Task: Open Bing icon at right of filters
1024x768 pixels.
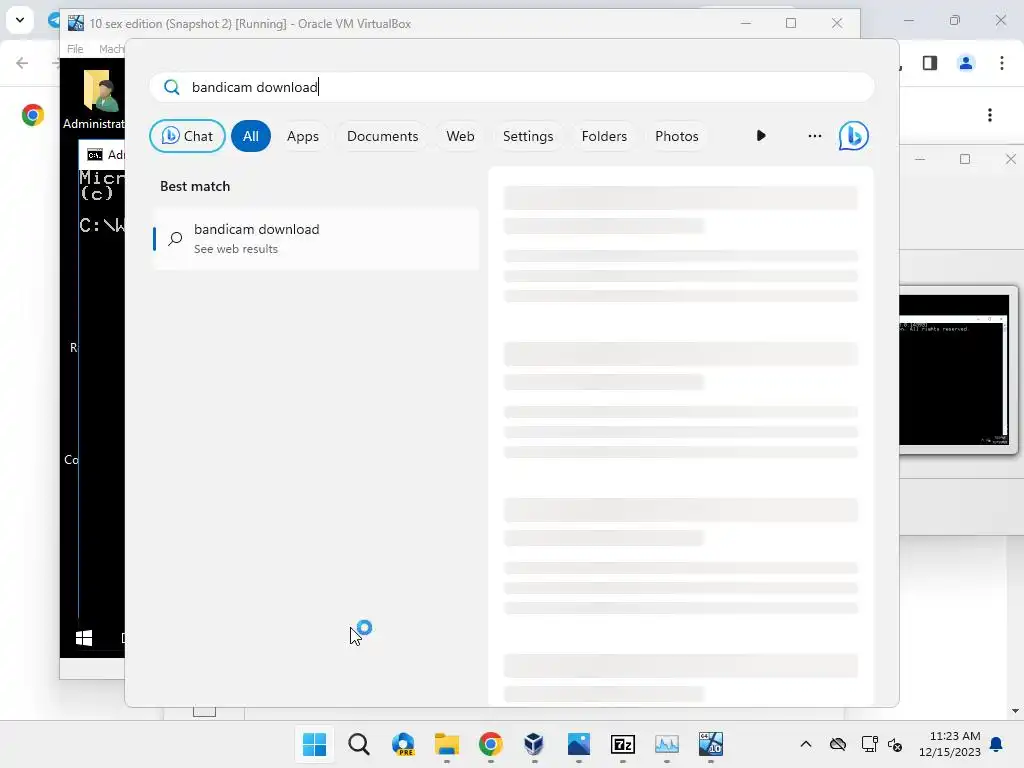Action: [x=854, y=136]
